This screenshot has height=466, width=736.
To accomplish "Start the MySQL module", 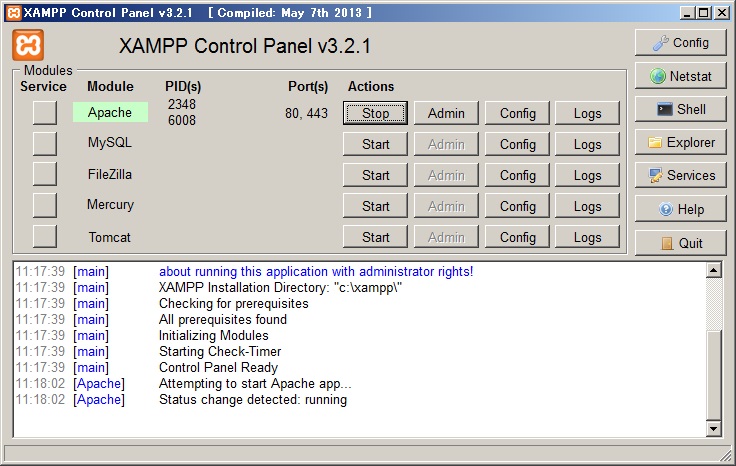I will coord(375,144).
